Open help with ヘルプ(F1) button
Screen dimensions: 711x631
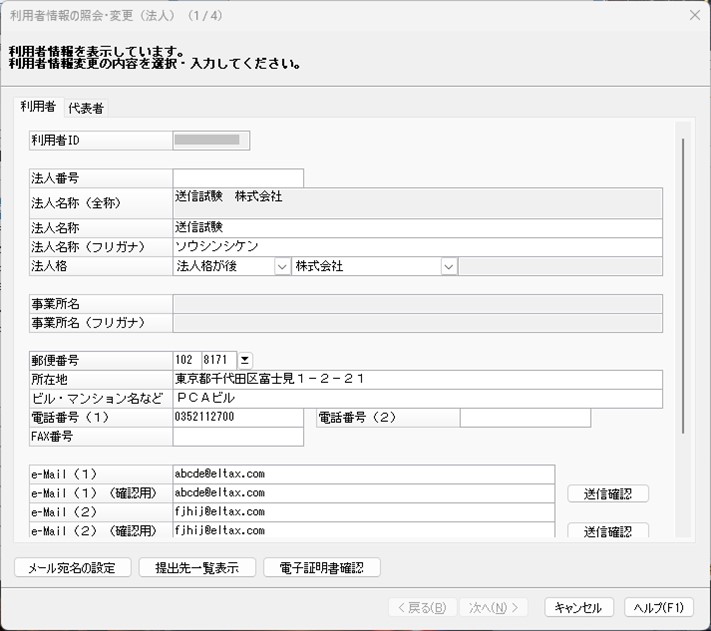[659, 607]
